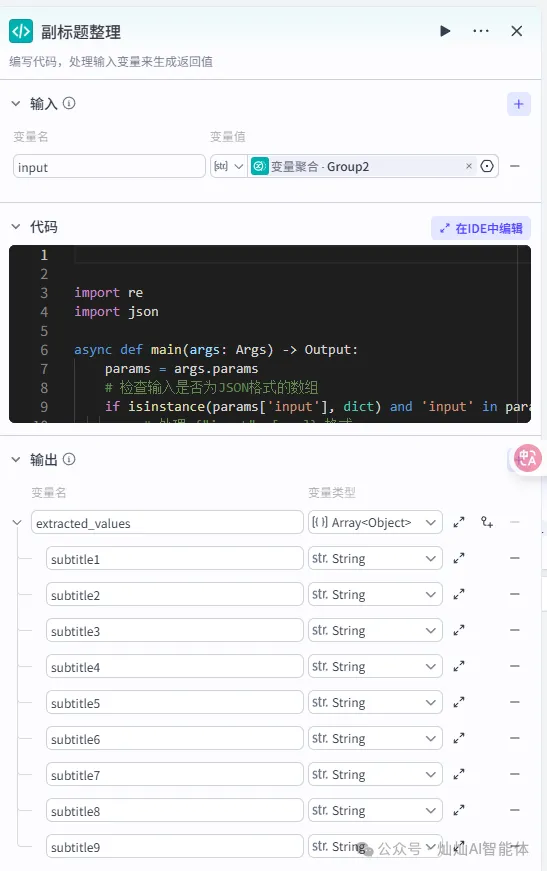Collapse the extracted_values tree node
The height and width of the screenshot is (871, 547).
17,523
